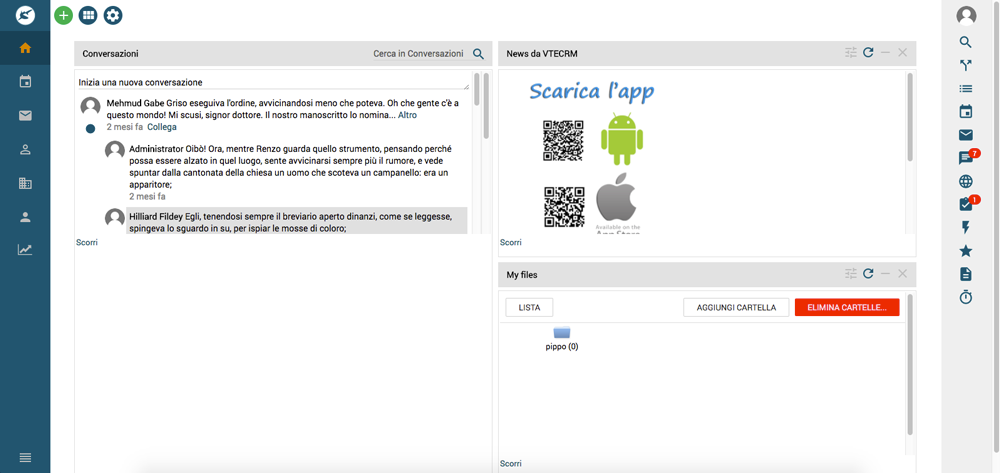This screenshot has width=1000, height=473.
Task: Open the leads outline-person icon in left sidebar
Action: click(x=25, y=149)
